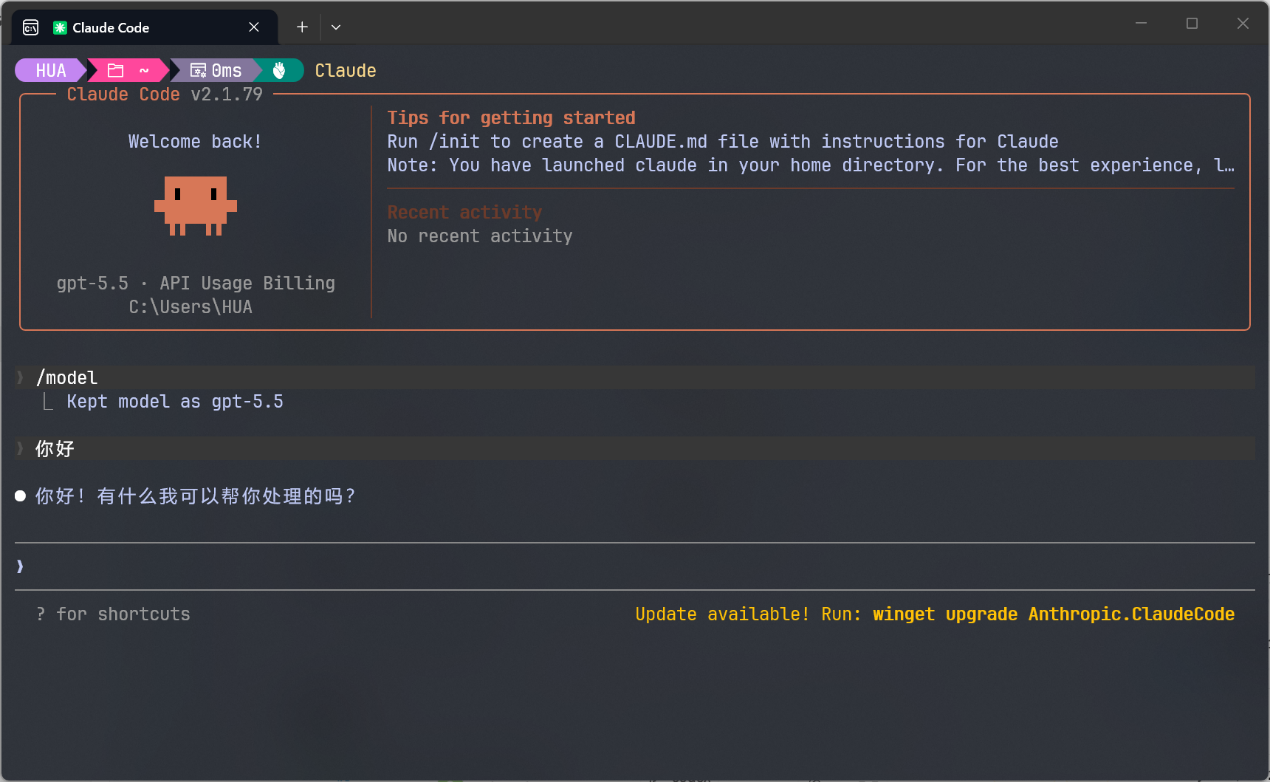The height and width of the screenshot is (782, 1270).
Task: Click the orange pixel Claude mascot
Action: tap(195, 206)
